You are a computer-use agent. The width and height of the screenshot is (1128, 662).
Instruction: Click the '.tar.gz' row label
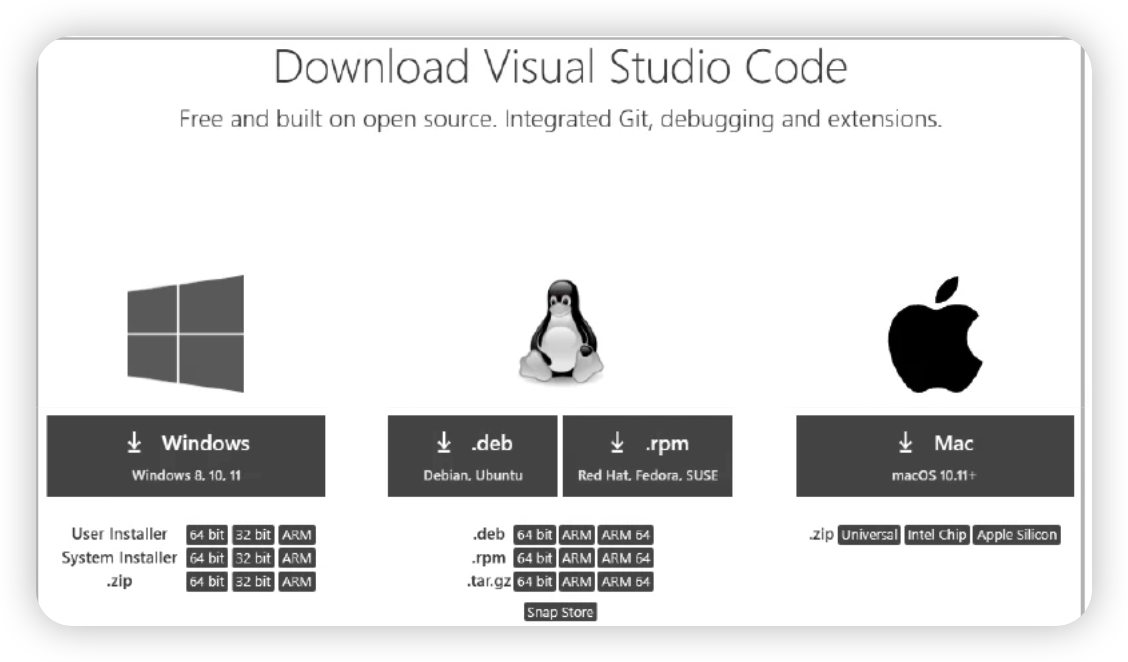pyautogui.click(x=489, y=581)
